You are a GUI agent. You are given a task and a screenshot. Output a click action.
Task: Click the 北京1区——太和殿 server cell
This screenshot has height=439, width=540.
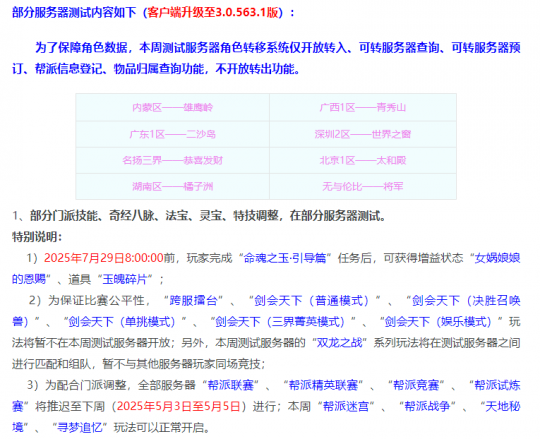pos(363,160)
